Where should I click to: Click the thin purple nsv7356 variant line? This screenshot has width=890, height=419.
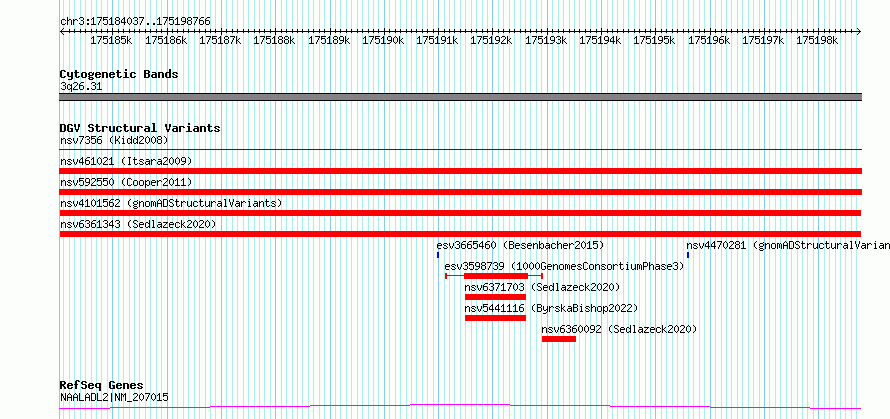click(x=460, y=150)
